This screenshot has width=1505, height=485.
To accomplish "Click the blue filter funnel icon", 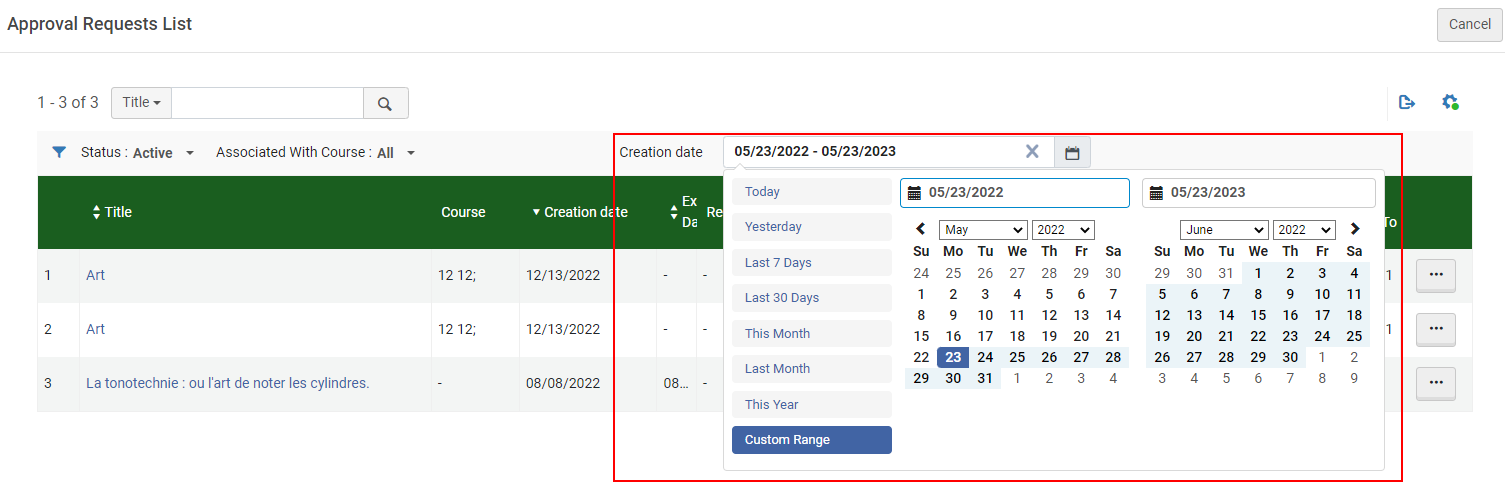I will 59,152.
